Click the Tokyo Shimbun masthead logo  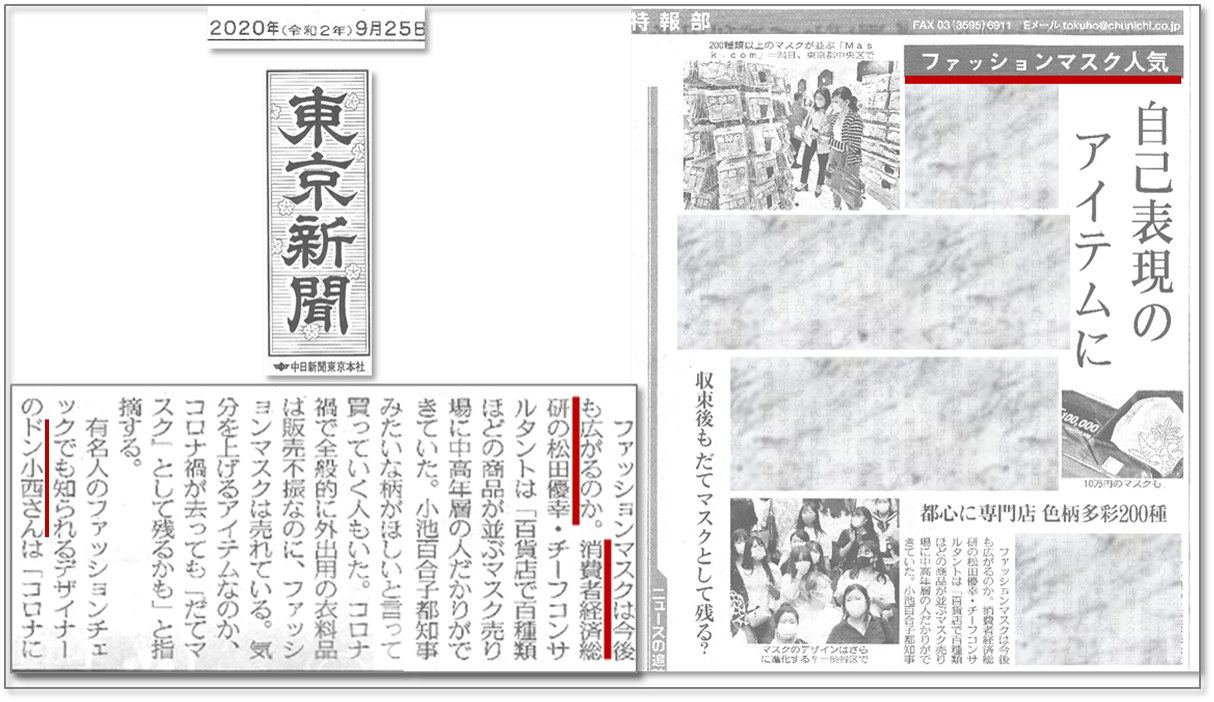(316, 214)
